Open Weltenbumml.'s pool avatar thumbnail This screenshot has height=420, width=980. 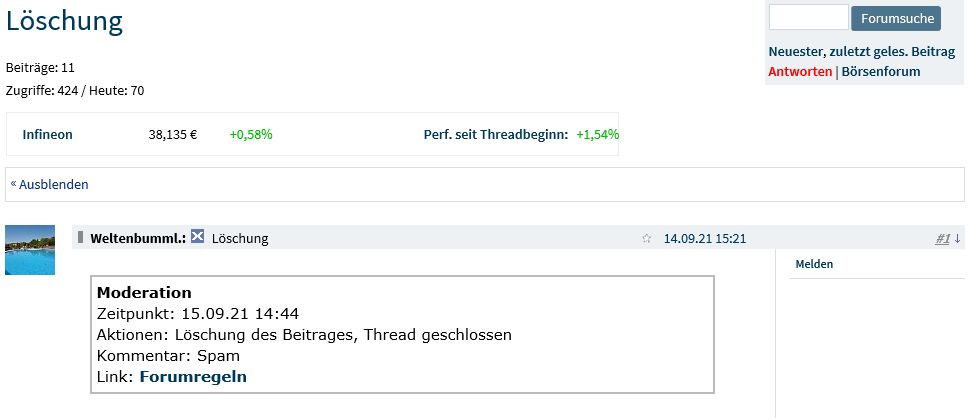pyautogui.click(x=30, y=250)
